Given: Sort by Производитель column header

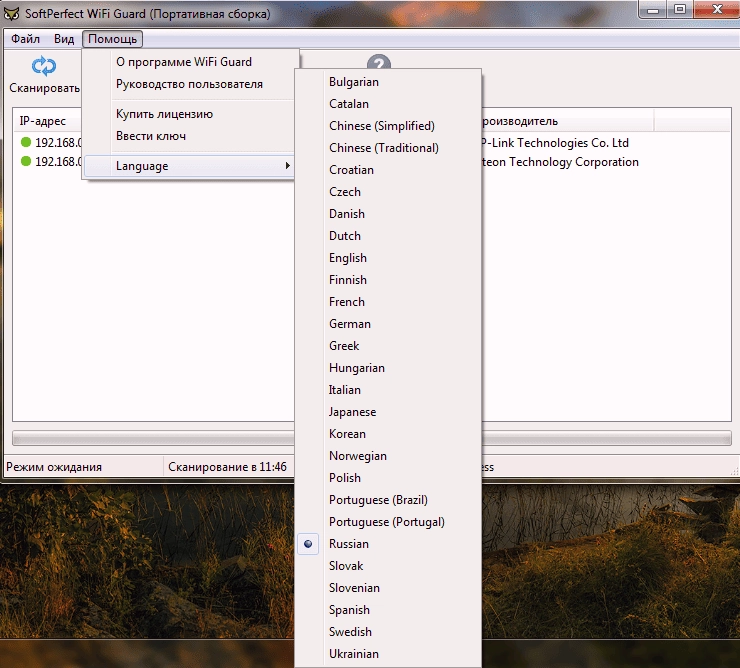Looking at the screenshot, I should pos(567,121).
